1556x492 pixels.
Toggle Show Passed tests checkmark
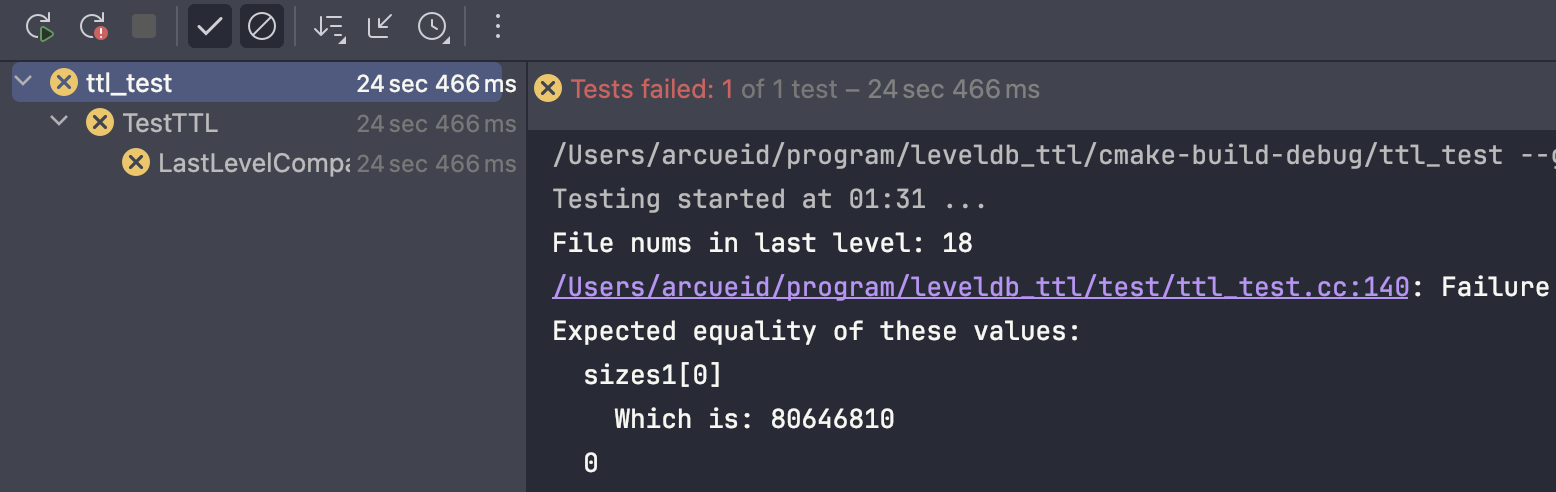[x=209, y=27]
